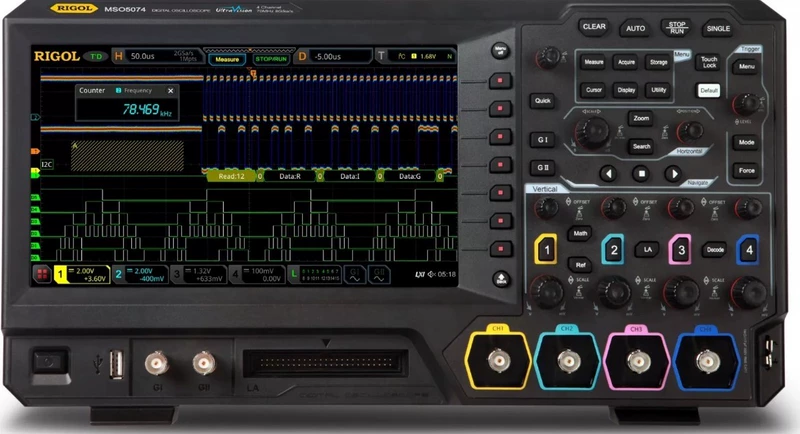Click the SINGLE button
Image resolution: width=800 pixels, height=434 pixels.
718,29
